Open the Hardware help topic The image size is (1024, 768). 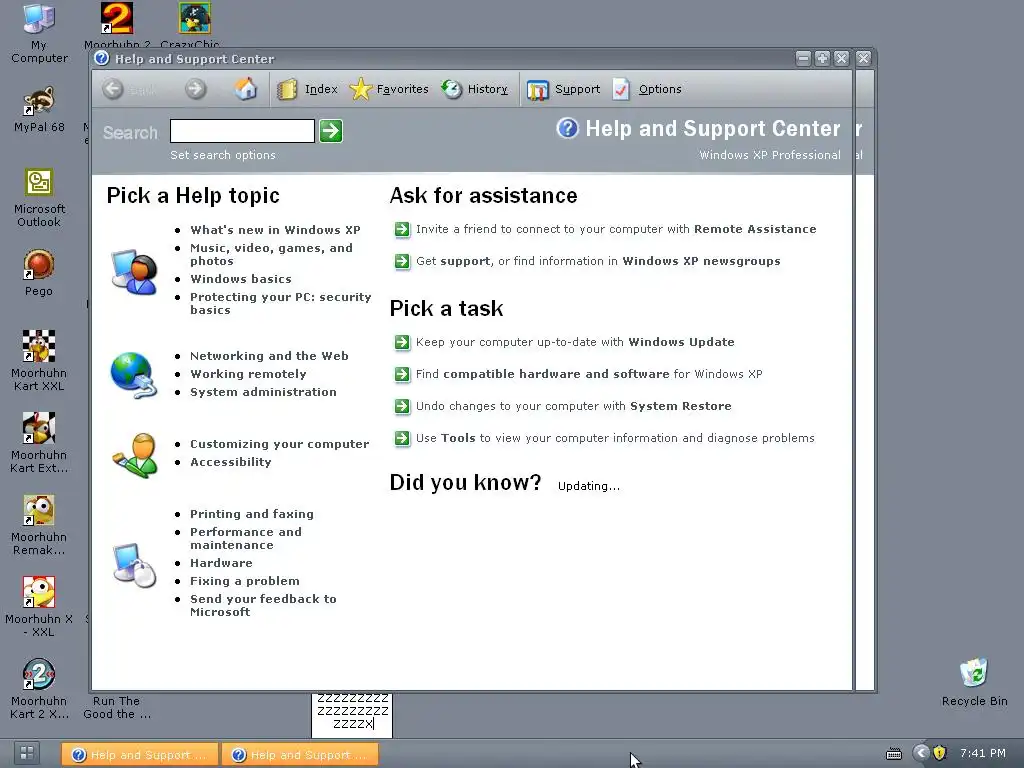click(221, 563)
